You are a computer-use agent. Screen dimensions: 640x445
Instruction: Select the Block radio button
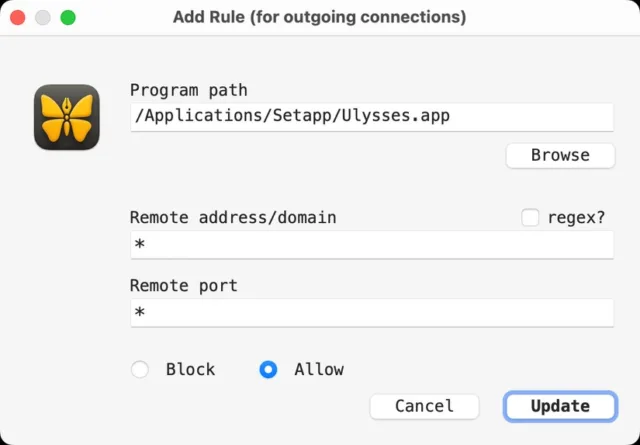pyautogui.click(x=140, y=369)
